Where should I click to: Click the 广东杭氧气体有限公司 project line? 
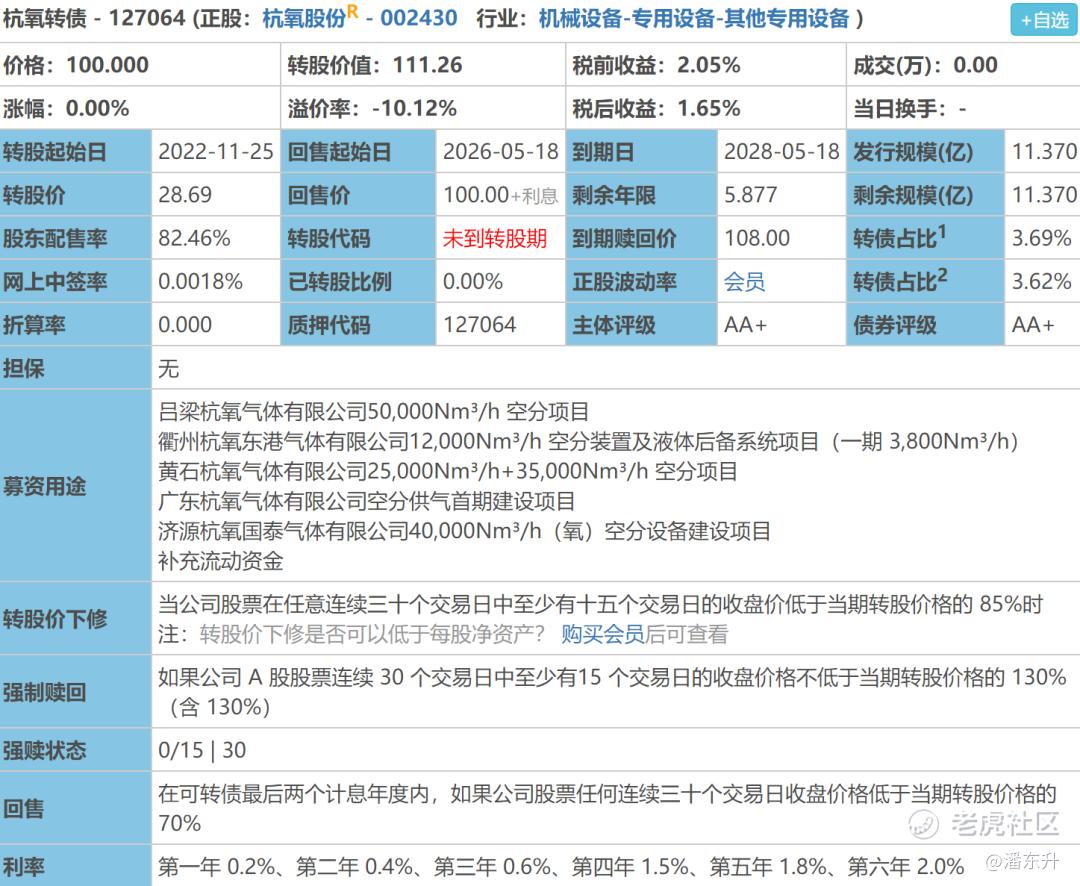pyautogui.click(x=366, y=502)
